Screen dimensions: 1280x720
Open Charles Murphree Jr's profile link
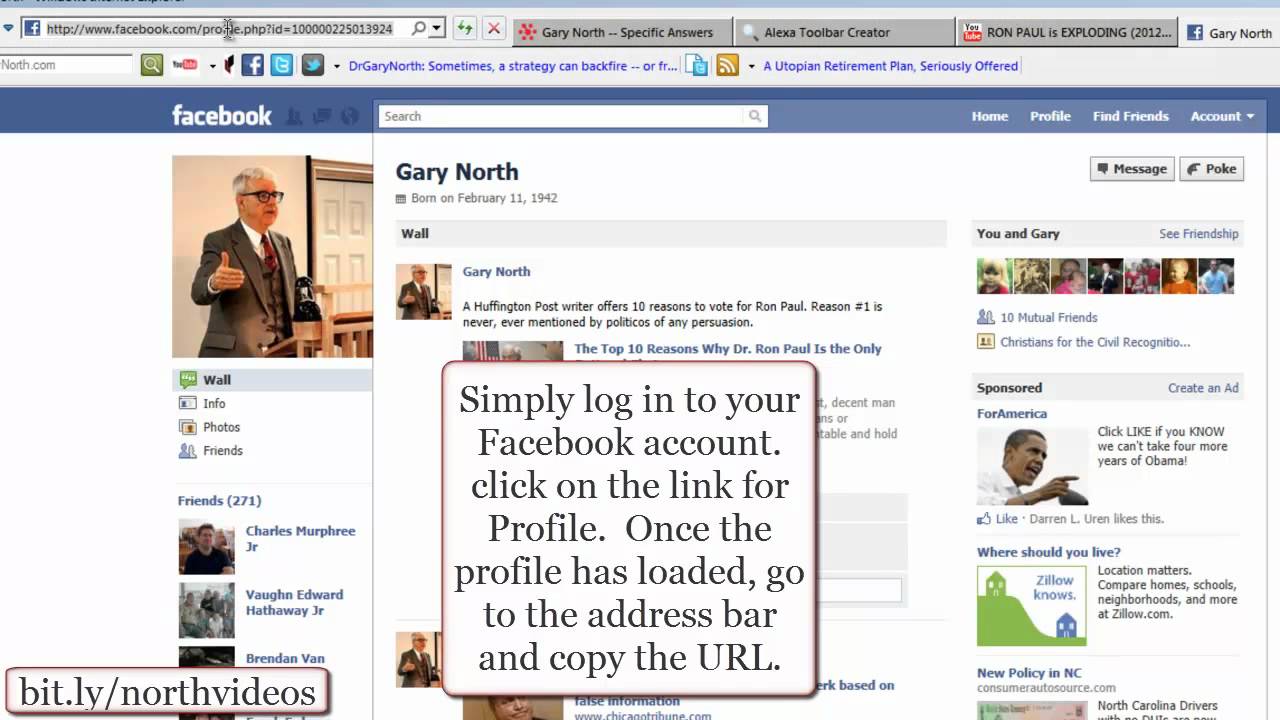[x=300, y=539]
